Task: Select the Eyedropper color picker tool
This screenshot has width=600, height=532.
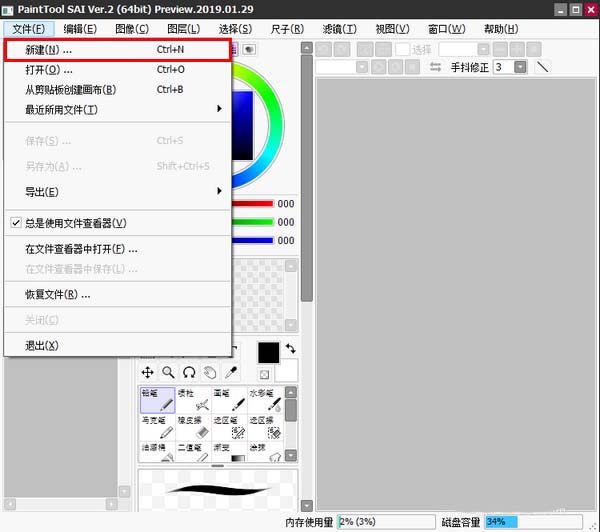Action: tap(231, 372)
